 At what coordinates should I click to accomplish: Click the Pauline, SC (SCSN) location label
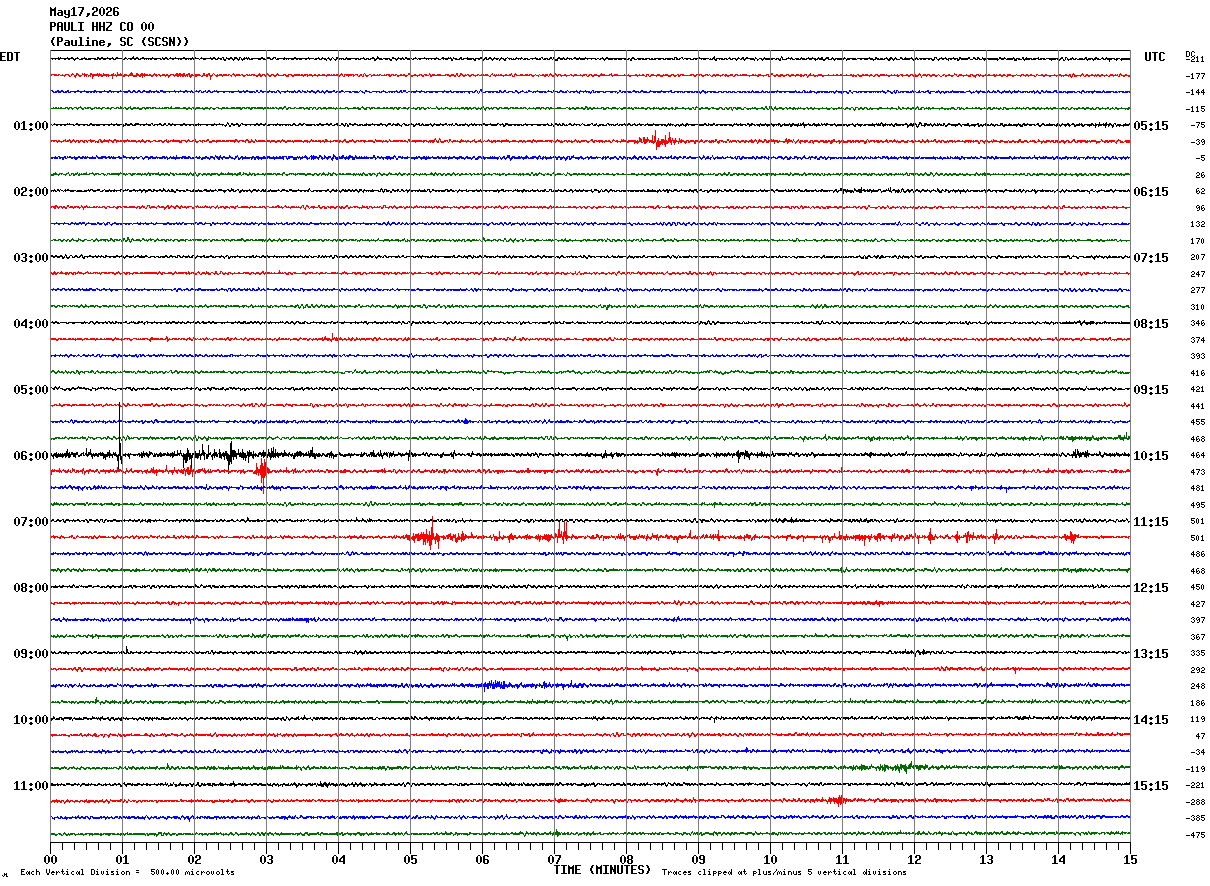(119, 42)
